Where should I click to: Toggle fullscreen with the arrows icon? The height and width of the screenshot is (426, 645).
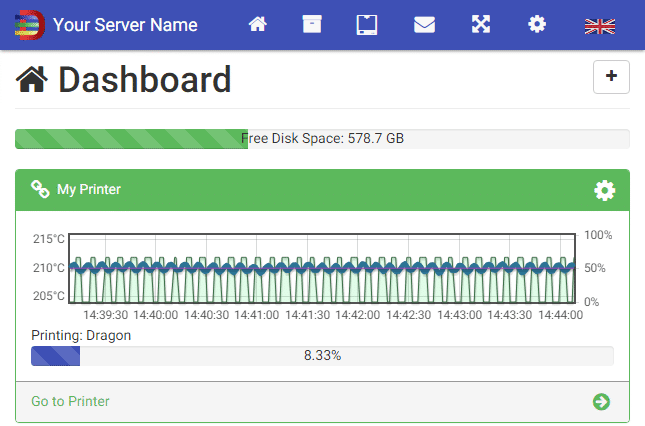click(x=481, y=24)
